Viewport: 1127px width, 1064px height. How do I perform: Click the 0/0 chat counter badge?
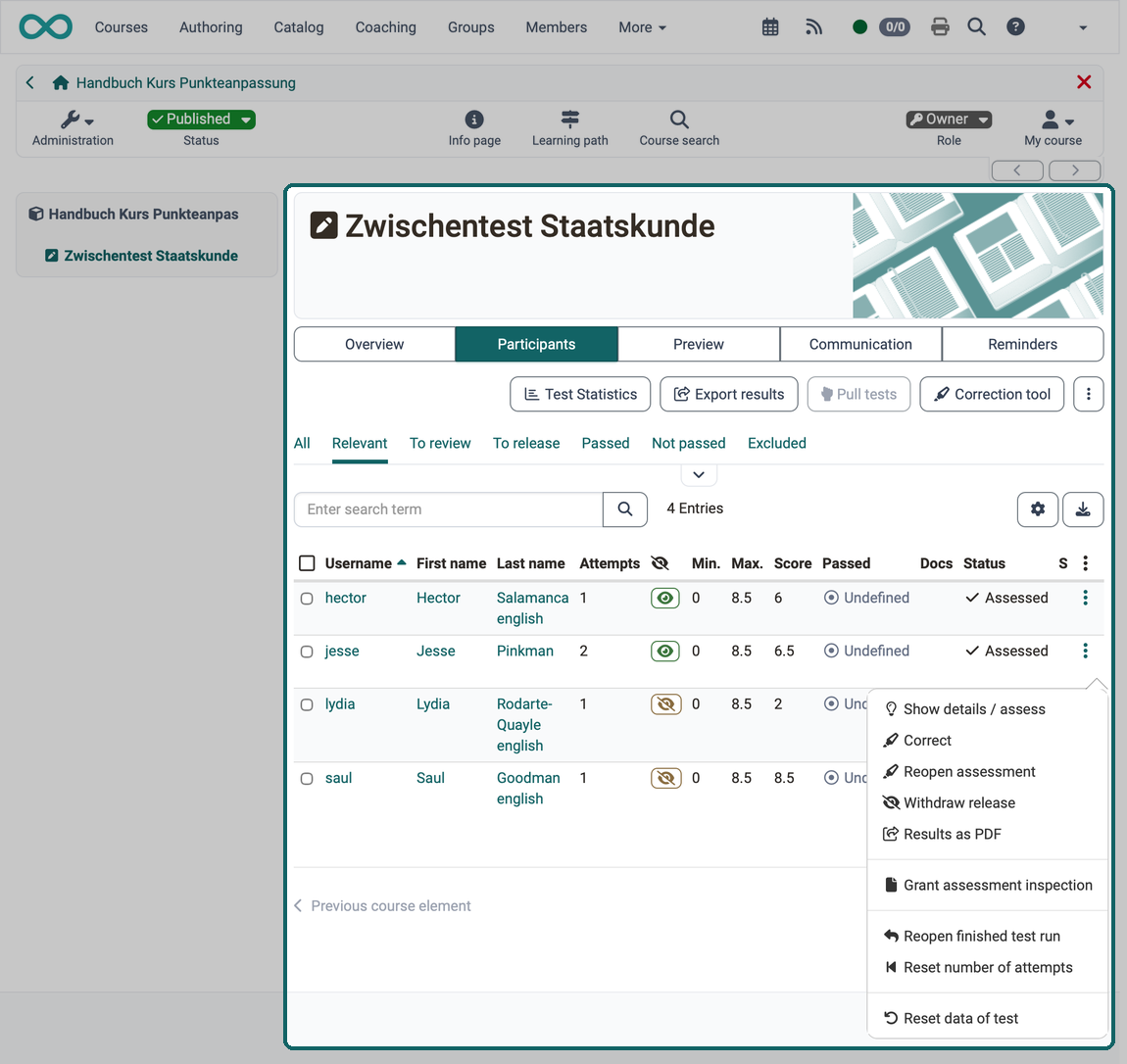coord(895,27)
